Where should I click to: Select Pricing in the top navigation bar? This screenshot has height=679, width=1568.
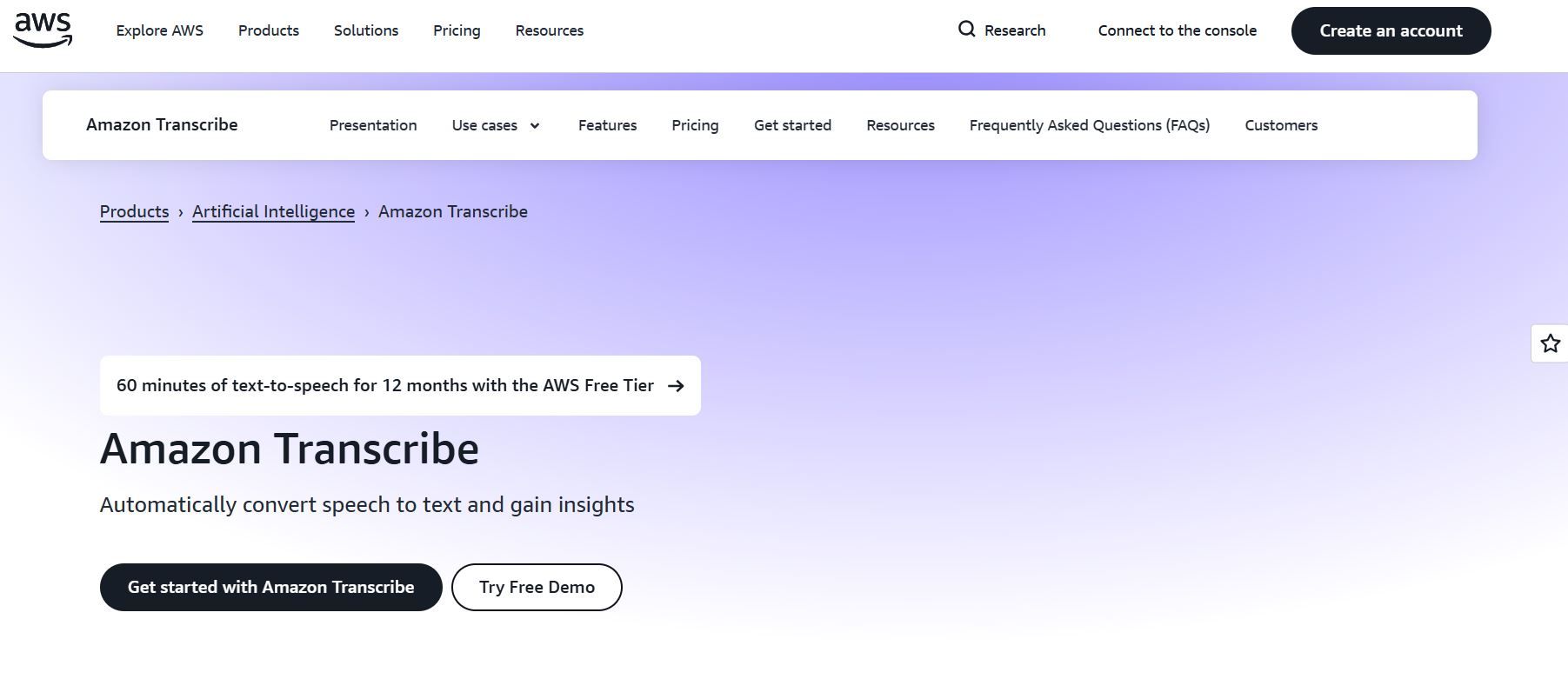coord(457,30)
